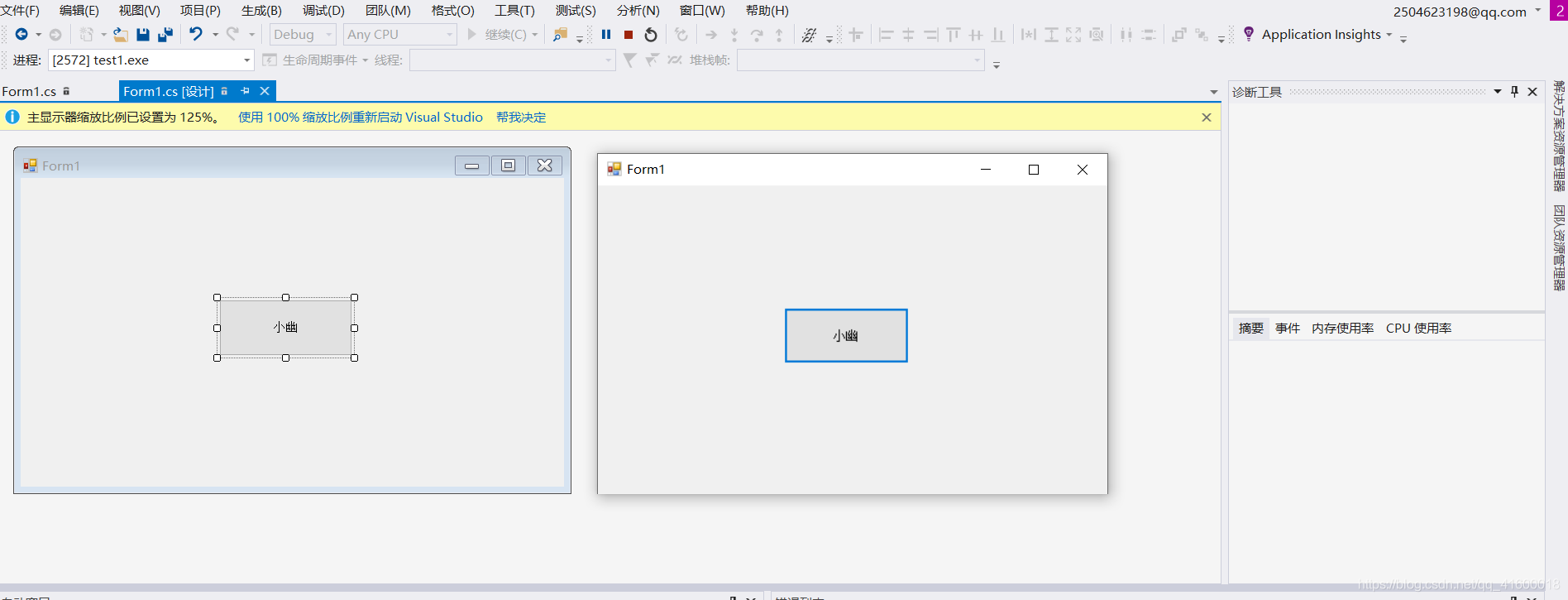Viewport: 1568px width, 600px height.
Task: Click the Navigate Backward arrow icon
Action: pos(22,35)
